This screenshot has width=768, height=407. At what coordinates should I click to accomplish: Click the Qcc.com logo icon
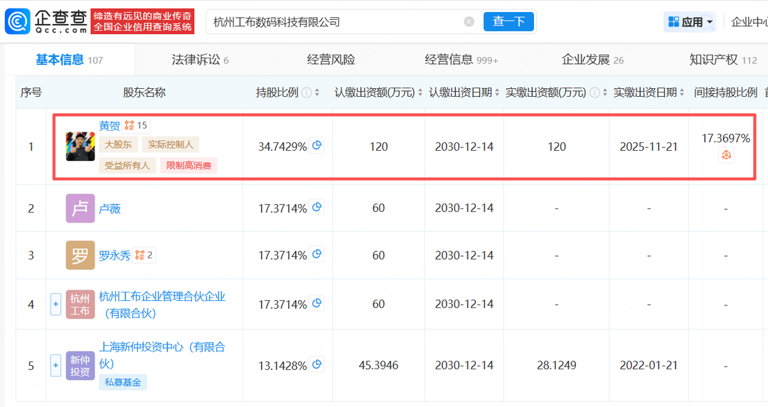tap(18, 22)
